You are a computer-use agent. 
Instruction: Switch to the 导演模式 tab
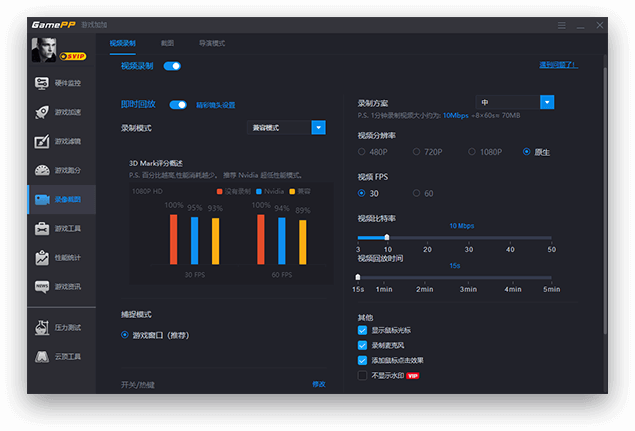pos(212,43)
